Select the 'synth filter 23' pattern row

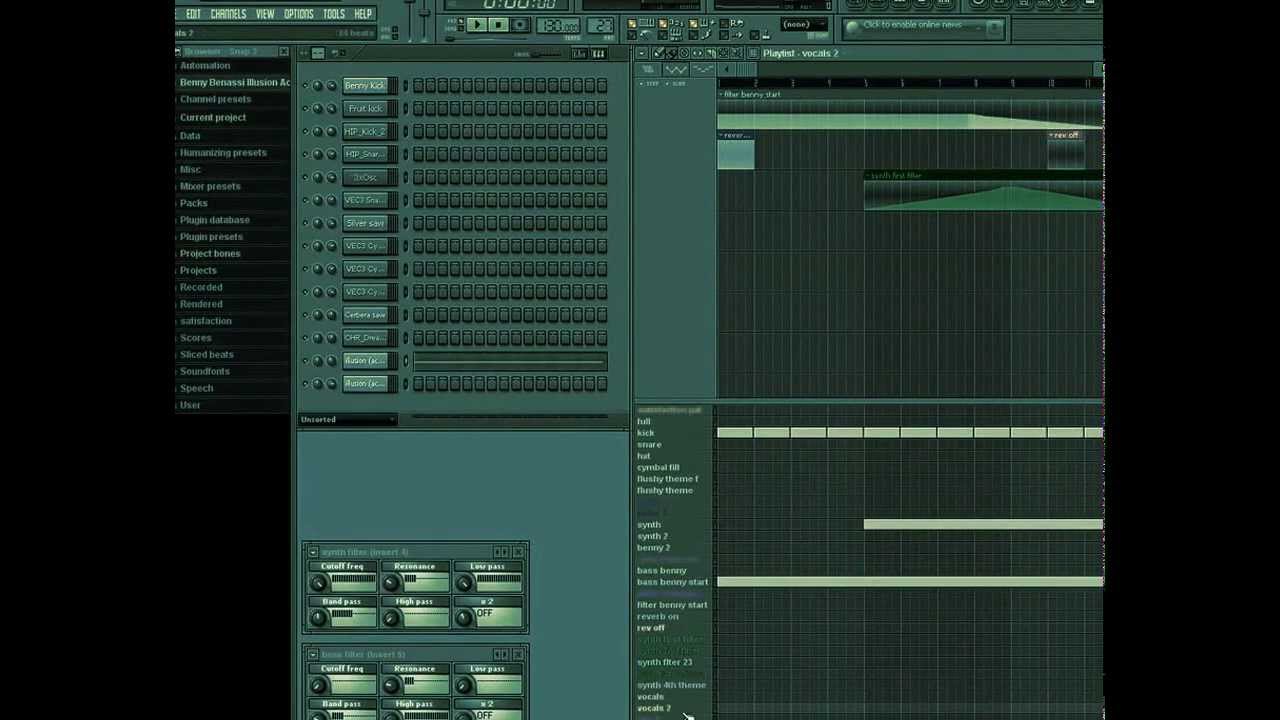pos(664,663)
